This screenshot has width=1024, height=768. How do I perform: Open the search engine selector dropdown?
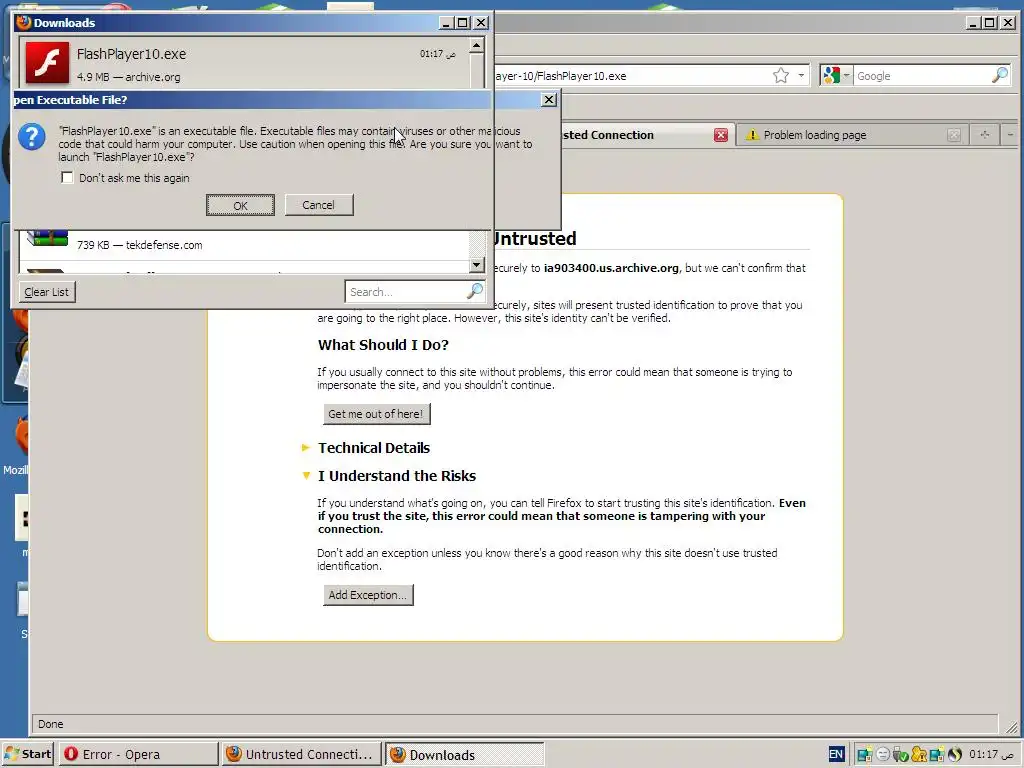[846, 76]
